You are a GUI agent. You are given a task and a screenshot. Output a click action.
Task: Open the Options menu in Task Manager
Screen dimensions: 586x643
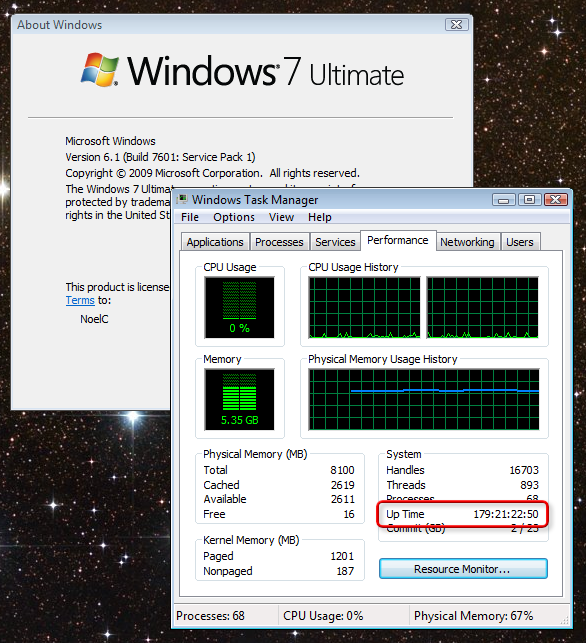point(234,217)
